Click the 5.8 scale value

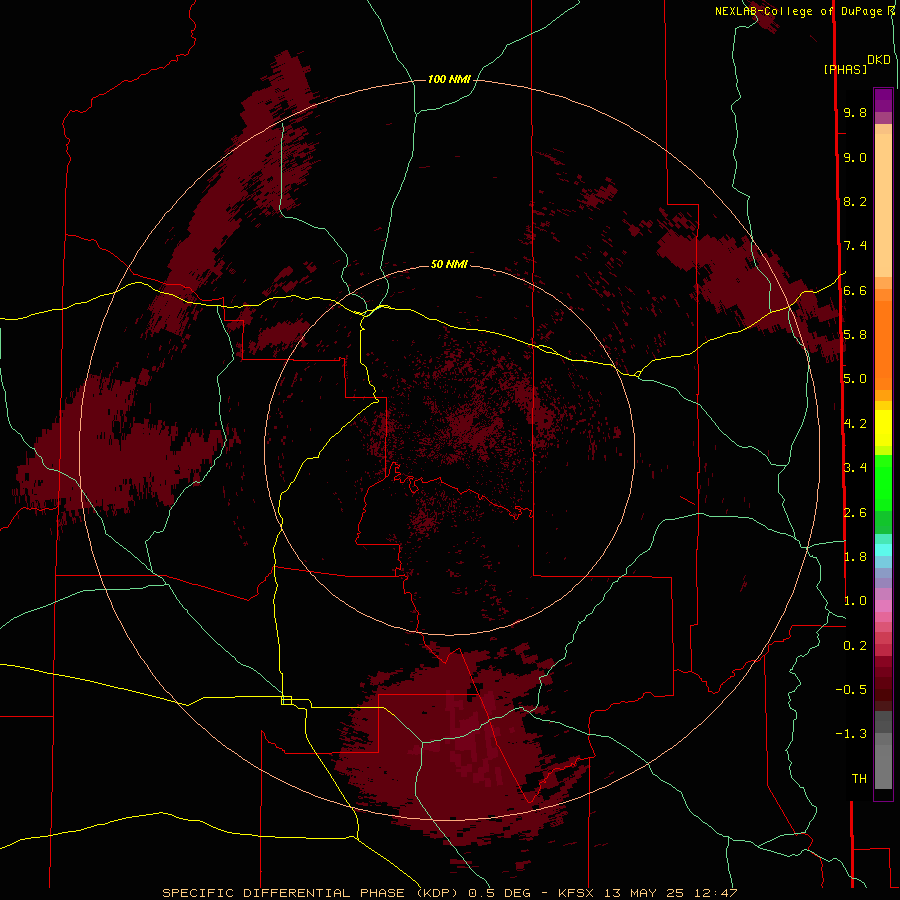click(855, 335)
